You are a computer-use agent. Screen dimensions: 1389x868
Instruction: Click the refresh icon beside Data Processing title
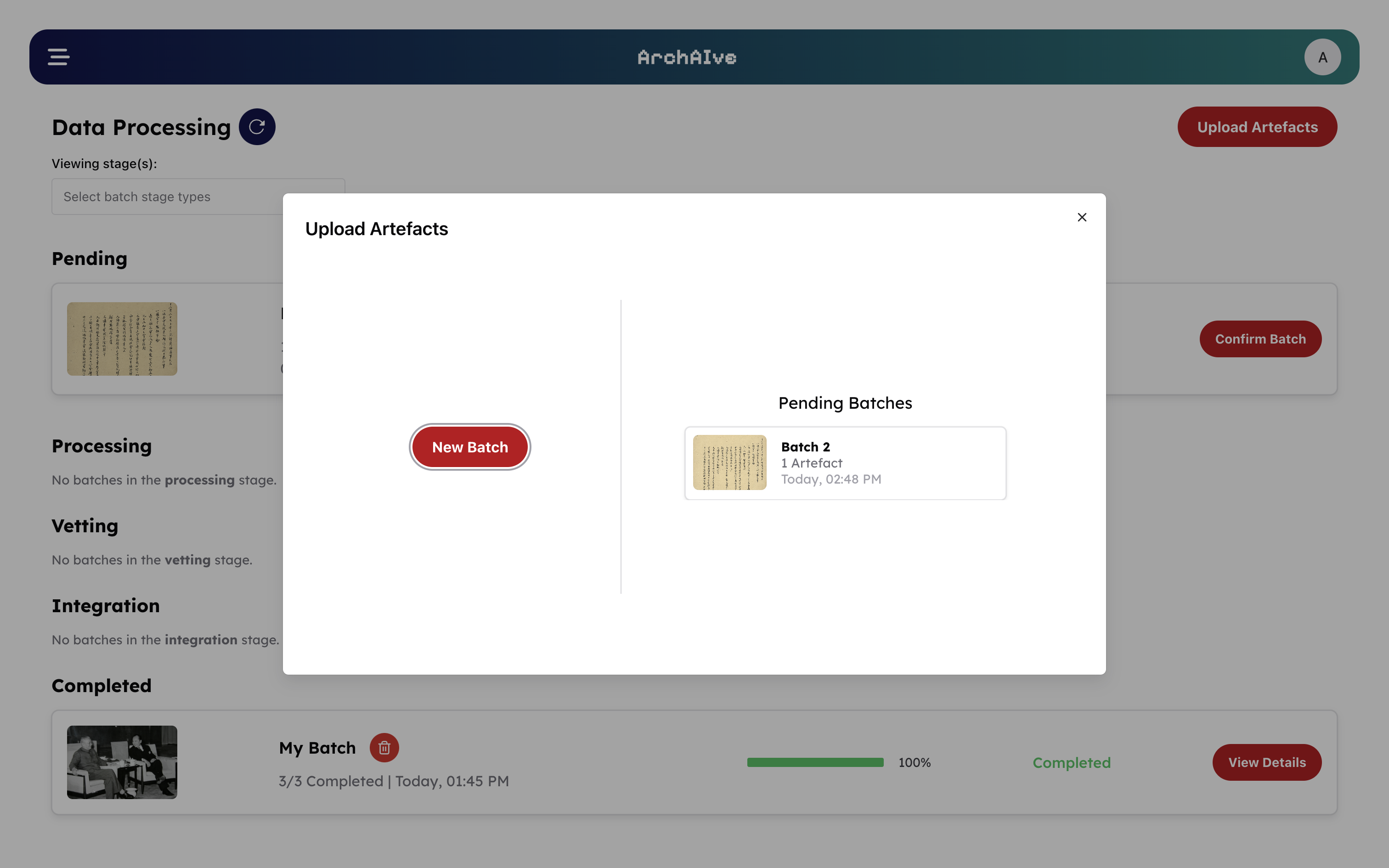(257, 126)
